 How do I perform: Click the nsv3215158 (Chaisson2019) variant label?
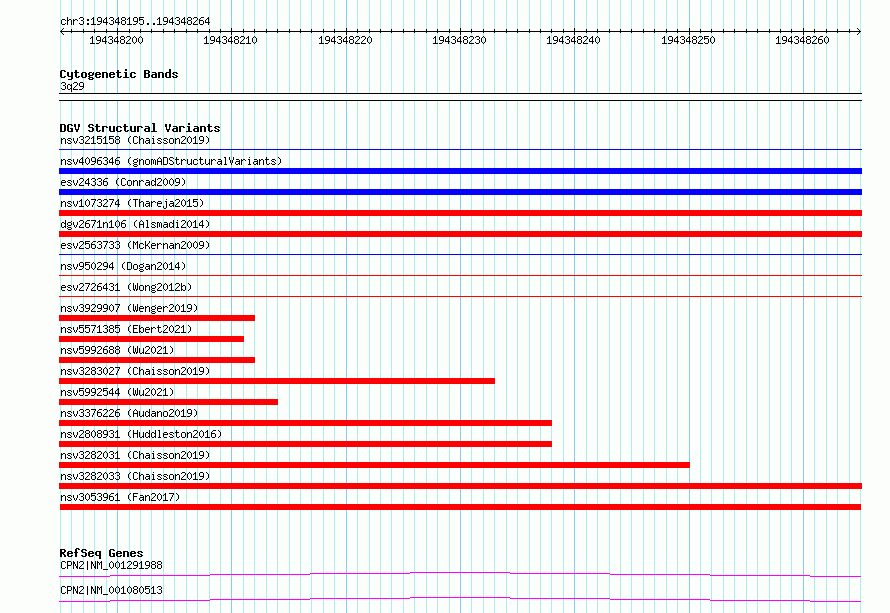(x=135, y=140)
